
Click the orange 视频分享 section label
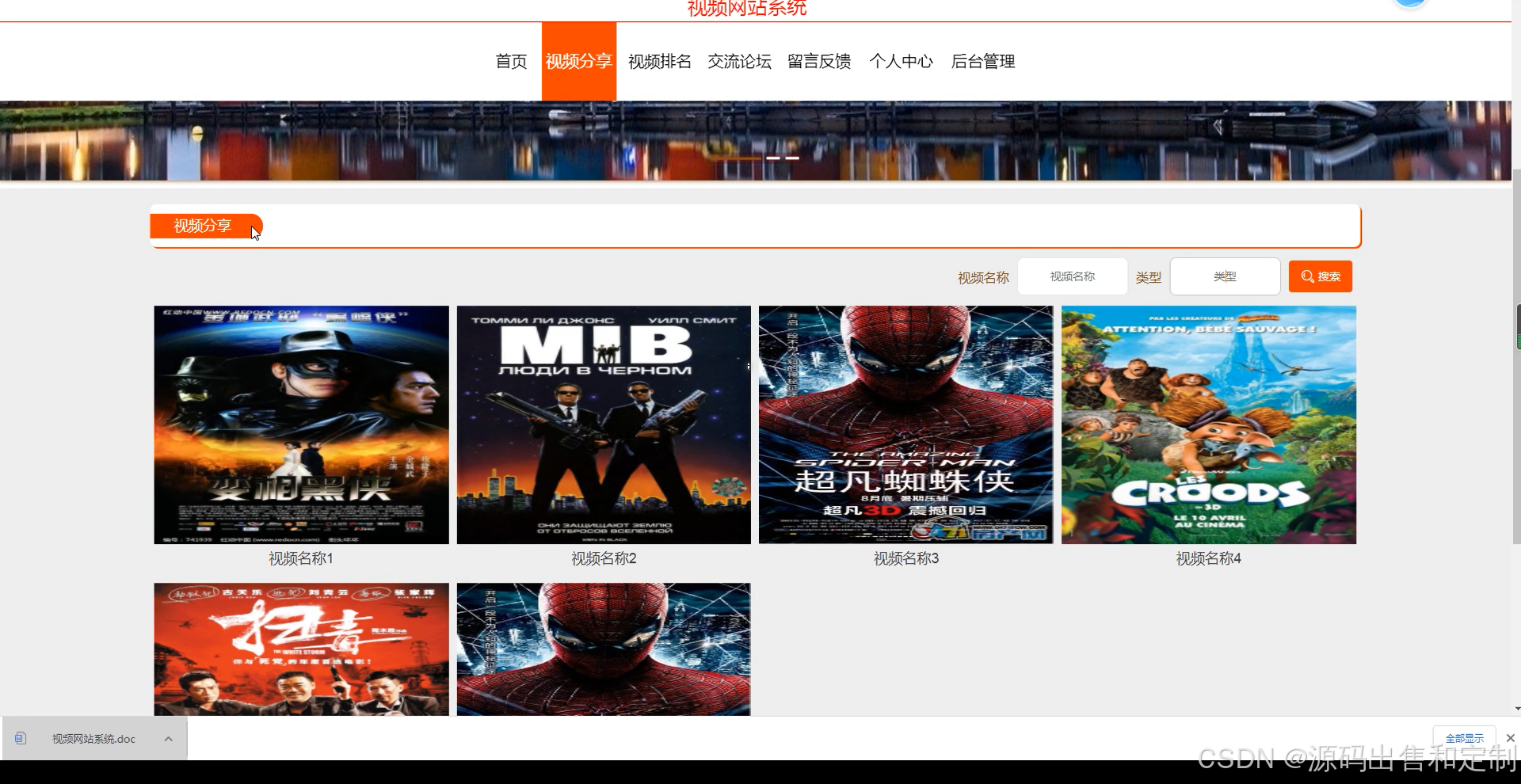(x=206, y=226)
